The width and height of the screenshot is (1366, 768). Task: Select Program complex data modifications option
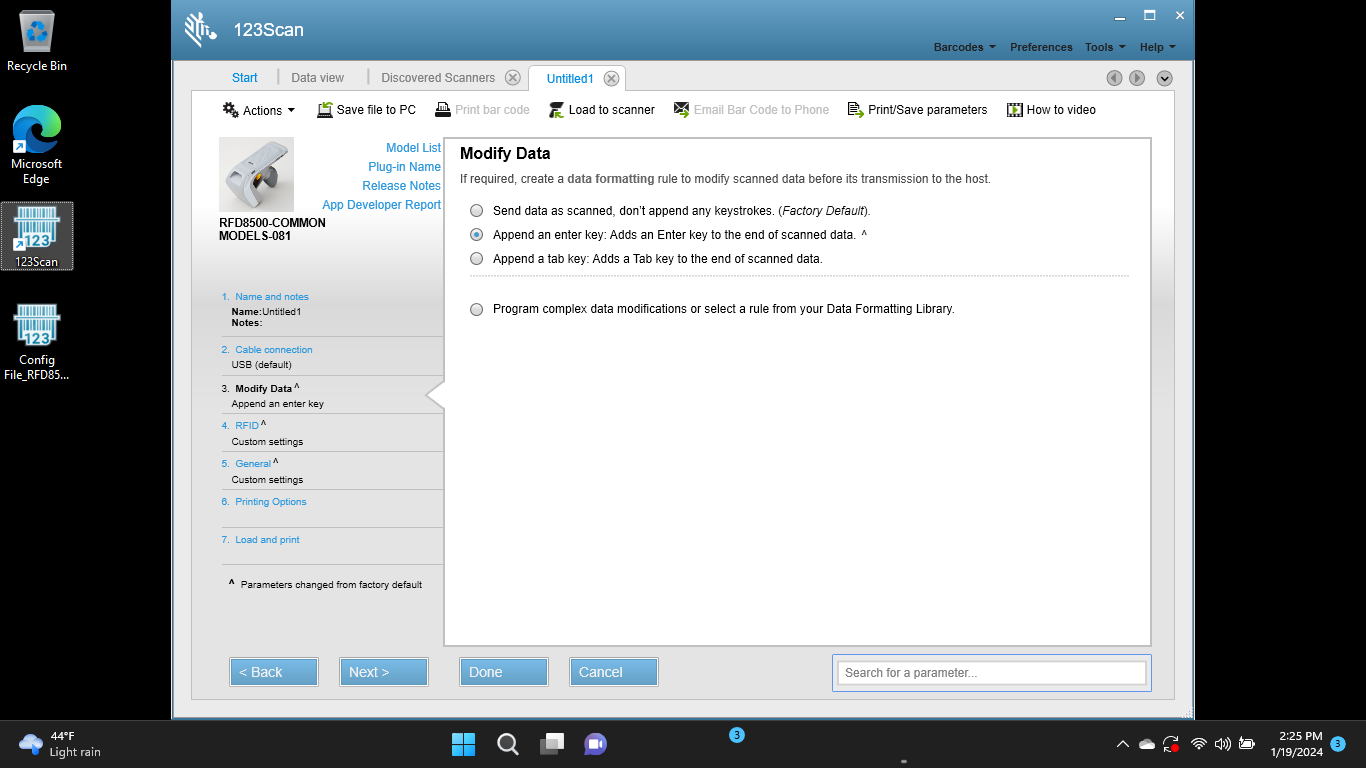tap(476, 310)
